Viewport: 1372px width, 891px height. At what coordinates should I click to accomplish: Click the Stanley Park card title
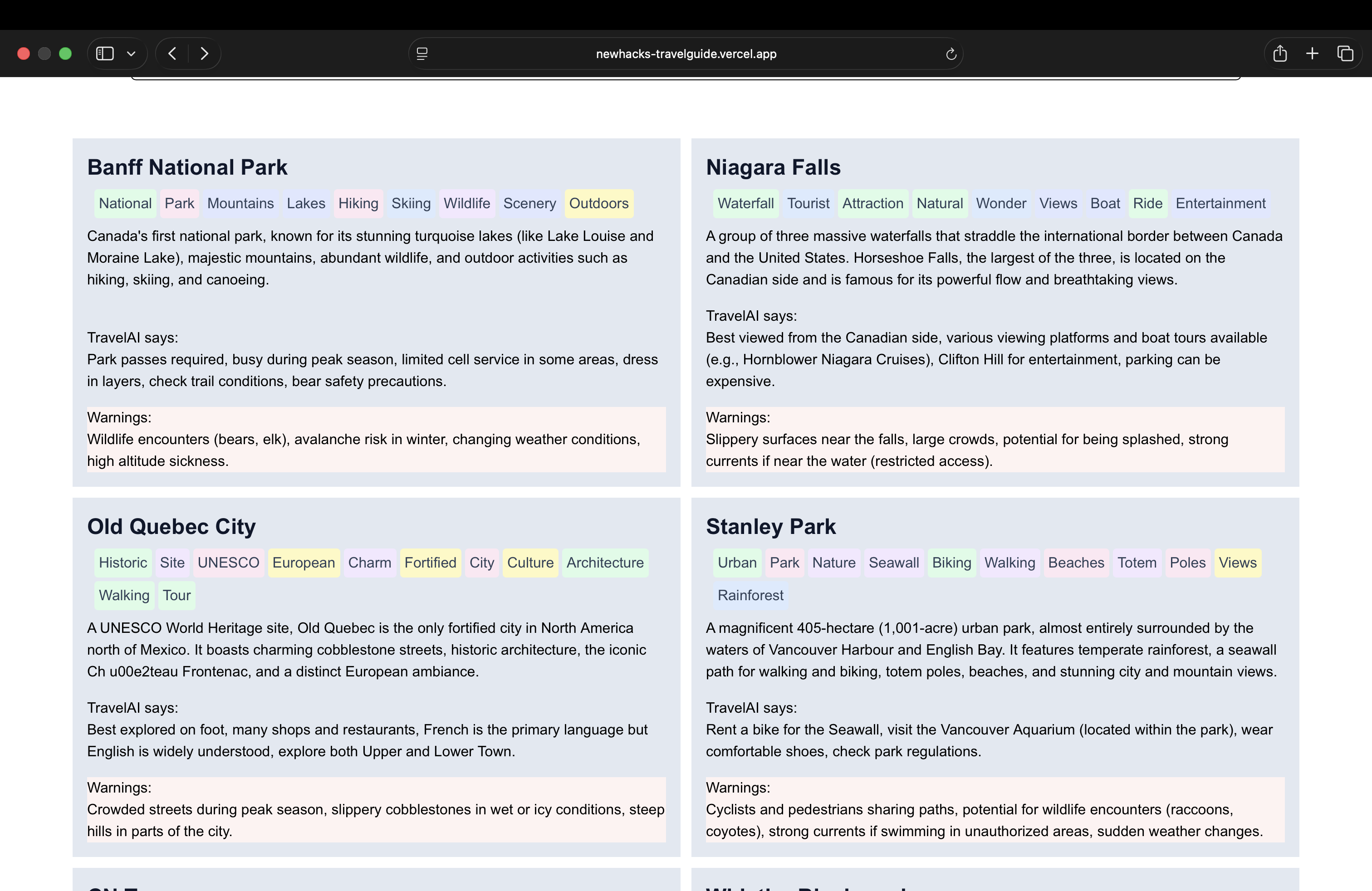[770, 526]
